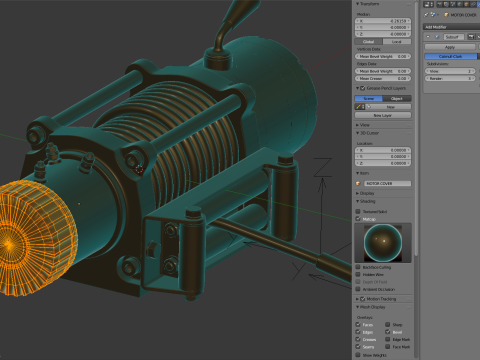Click MOTOR COVER in Properties breadcrumb
Viewport: 480px width, 360px height.
[x=463, y=15]
